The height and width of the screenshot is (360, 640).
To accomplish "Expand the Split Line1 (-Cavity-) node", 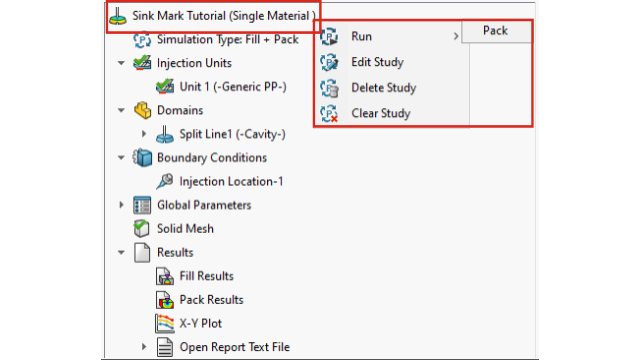I will [x=144, y=134].
